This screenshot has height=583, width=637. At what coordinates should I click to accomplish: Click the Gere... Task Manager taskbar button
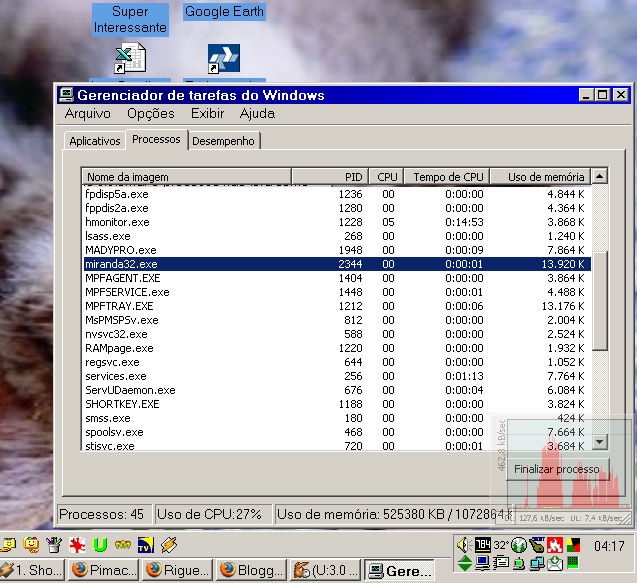coord(400,571)
